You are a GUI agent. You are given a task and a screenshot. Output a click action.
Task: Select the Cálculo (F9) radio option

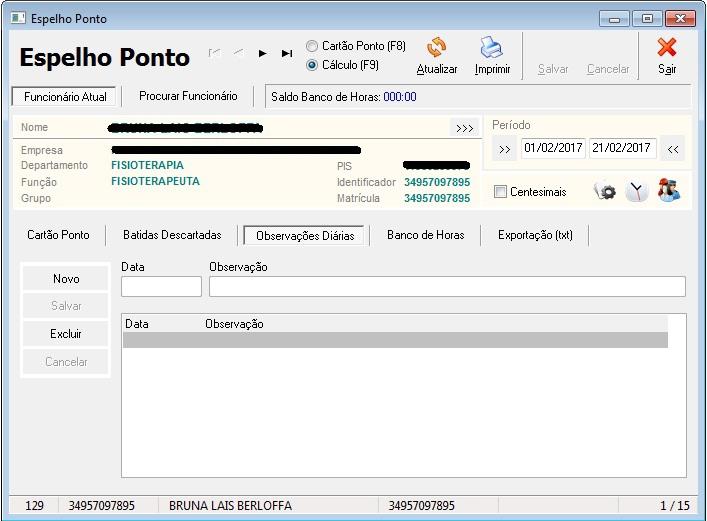pos(312,65)
